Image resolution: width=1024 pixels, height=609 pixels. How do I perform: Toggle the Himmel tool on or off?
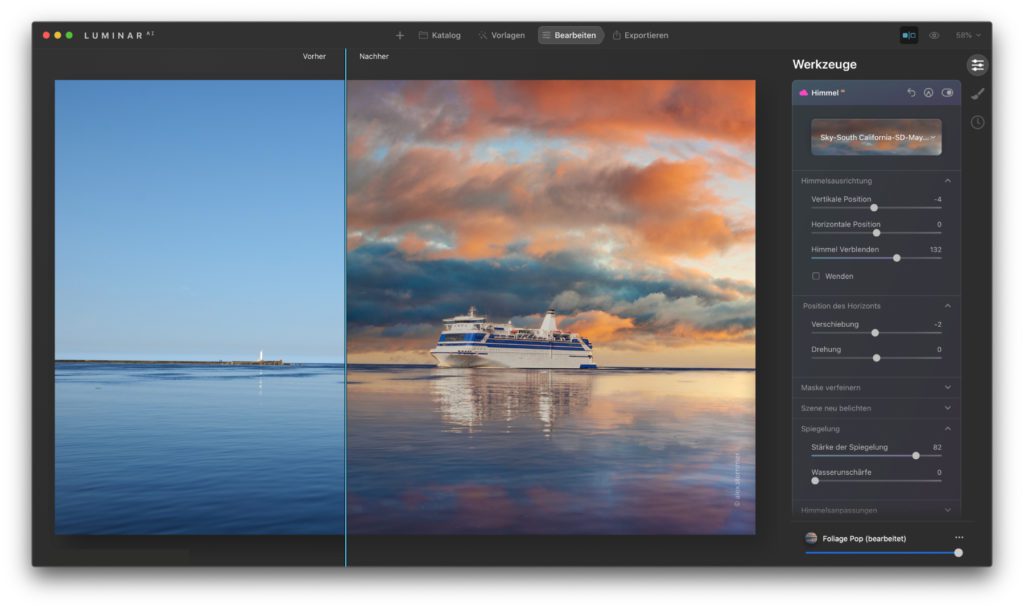[x=948, y=92]
